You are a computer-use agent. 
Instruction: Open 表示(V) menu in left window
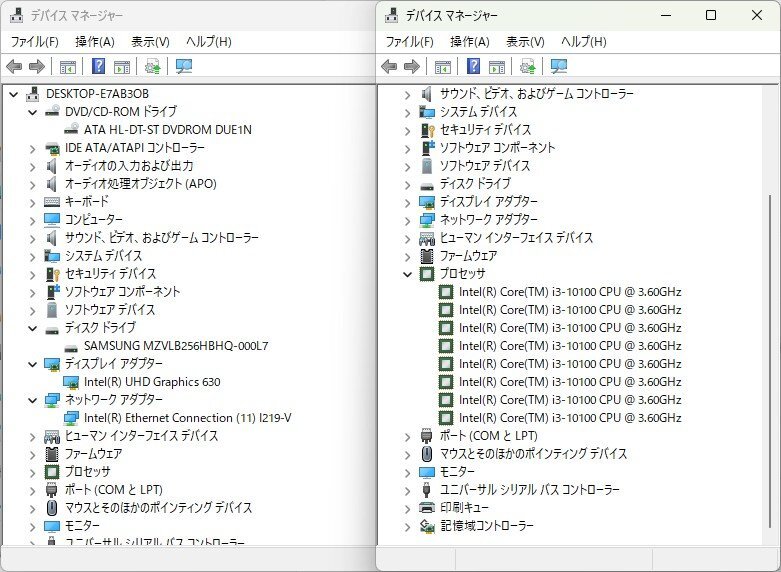pos(150,41)
